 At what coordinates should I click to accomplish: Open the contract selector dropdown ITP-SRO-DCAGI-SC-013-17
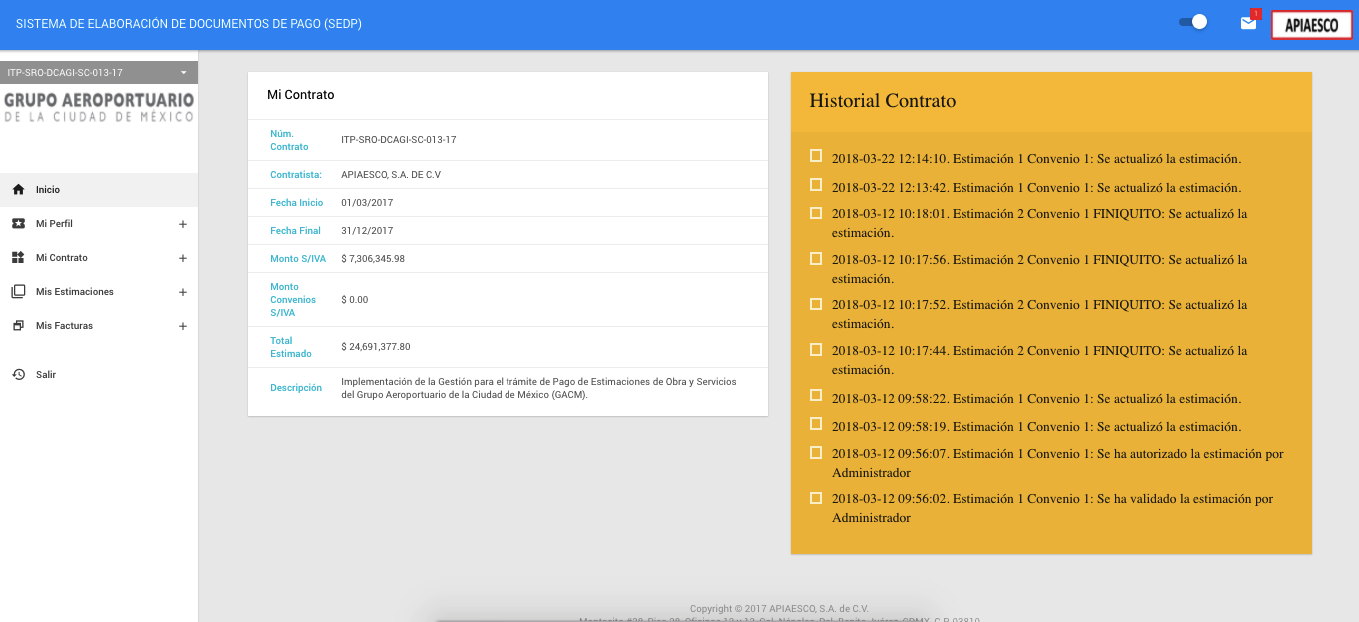pyautogui.click(x=98, y=73)
